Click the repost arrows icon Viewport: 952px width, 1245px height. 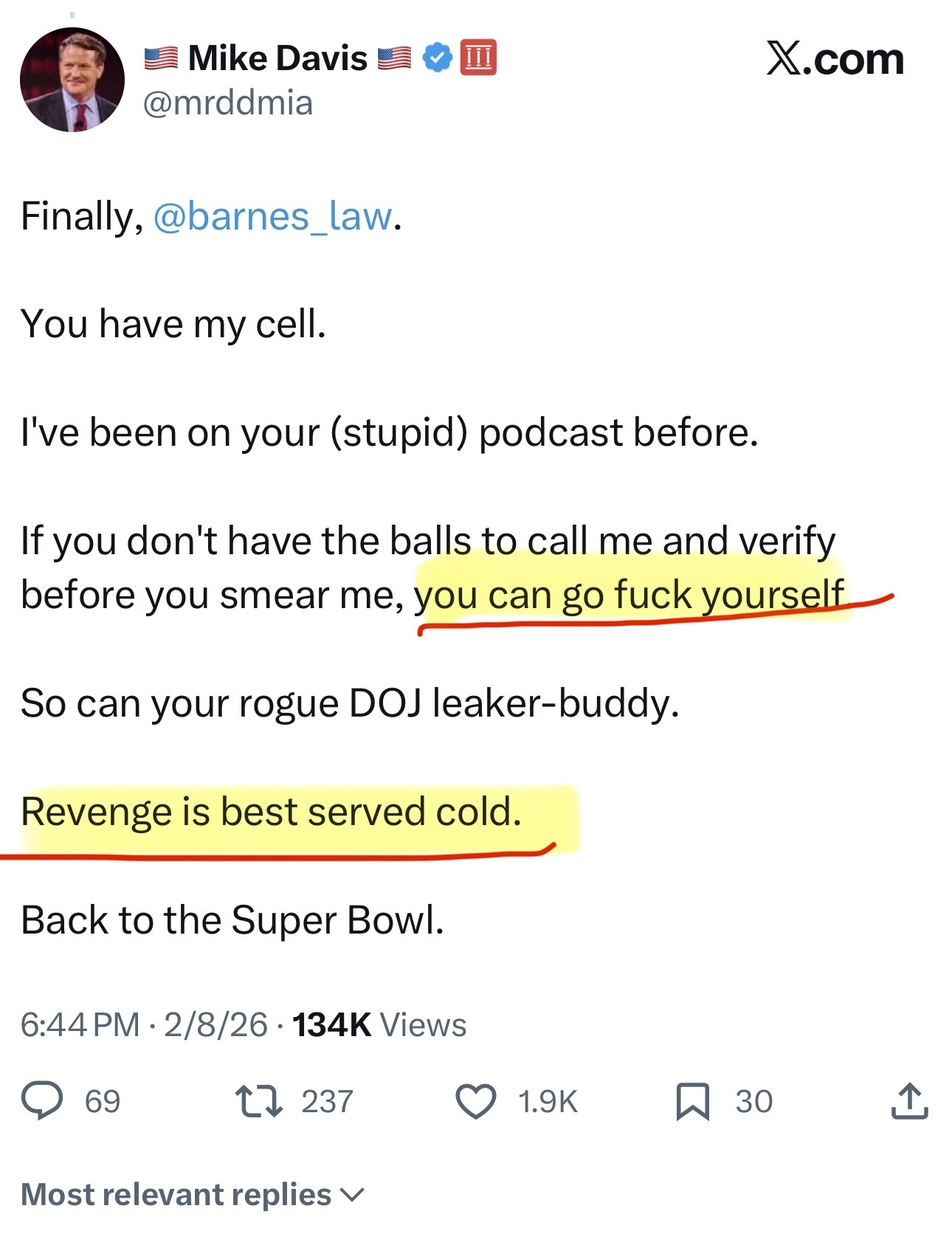tap(258, 1100)
